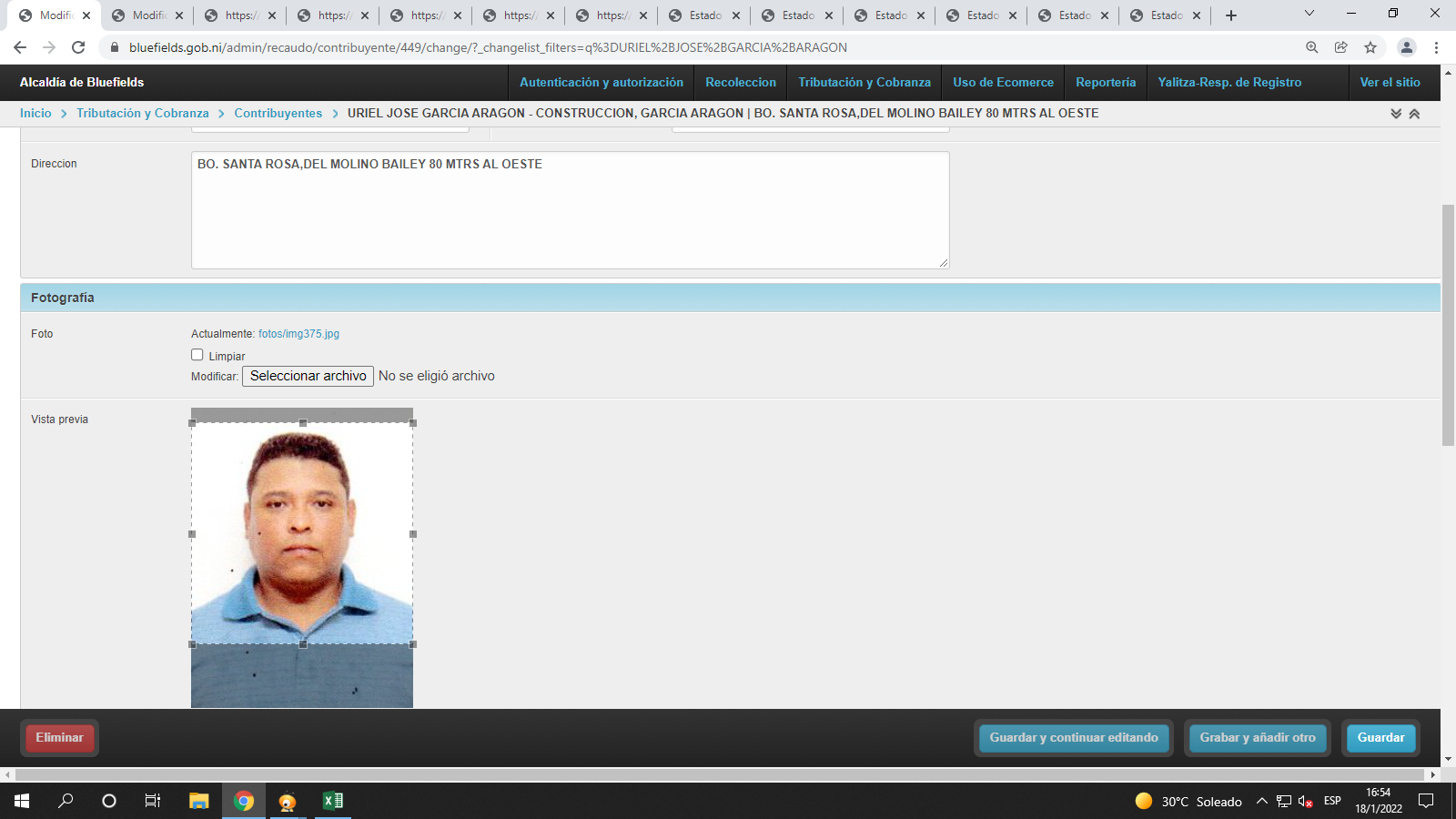The height and width of the screenshot is (819, 1456).
Task: Open the weather widget showing 30°C Soleado
Action: tap(1188, 801)
